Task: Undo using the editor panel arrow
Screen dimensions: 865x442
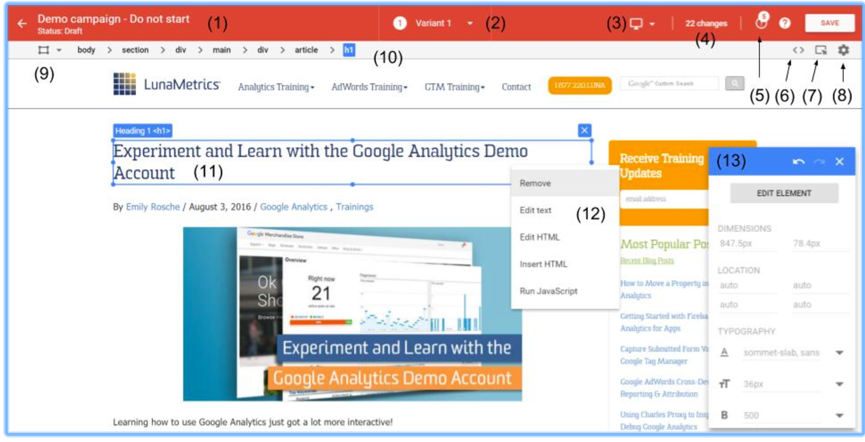Action: pos(798,162)
